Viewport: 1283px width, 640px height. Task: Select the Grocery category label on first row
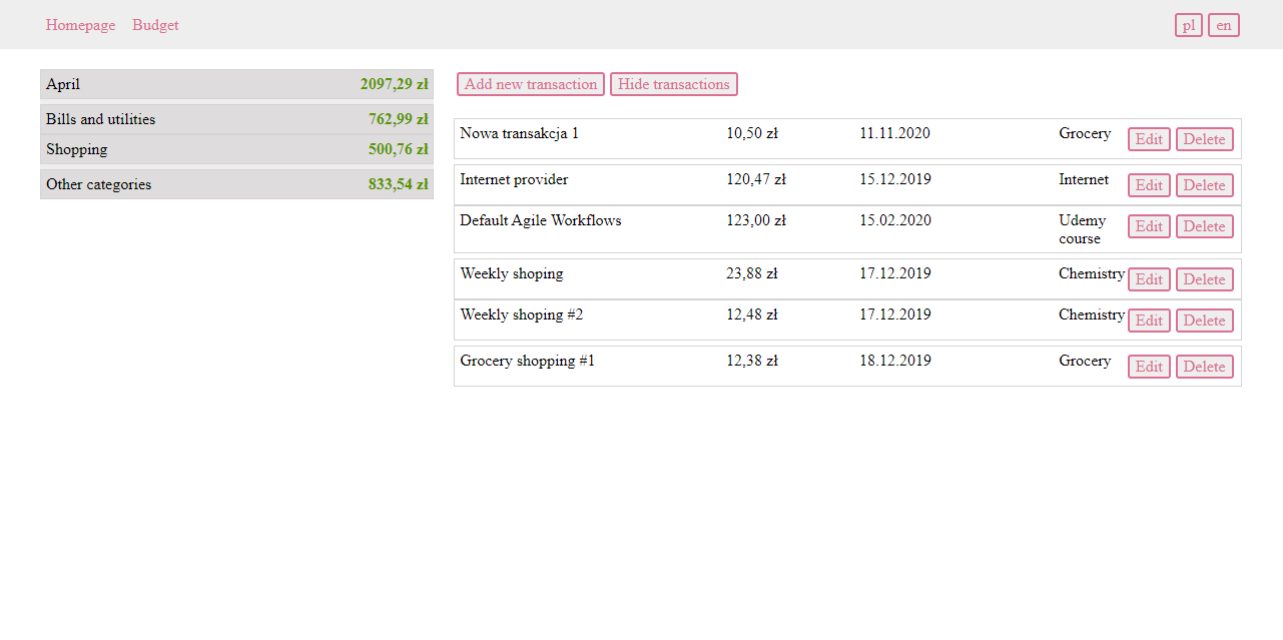pos(1085,133)
